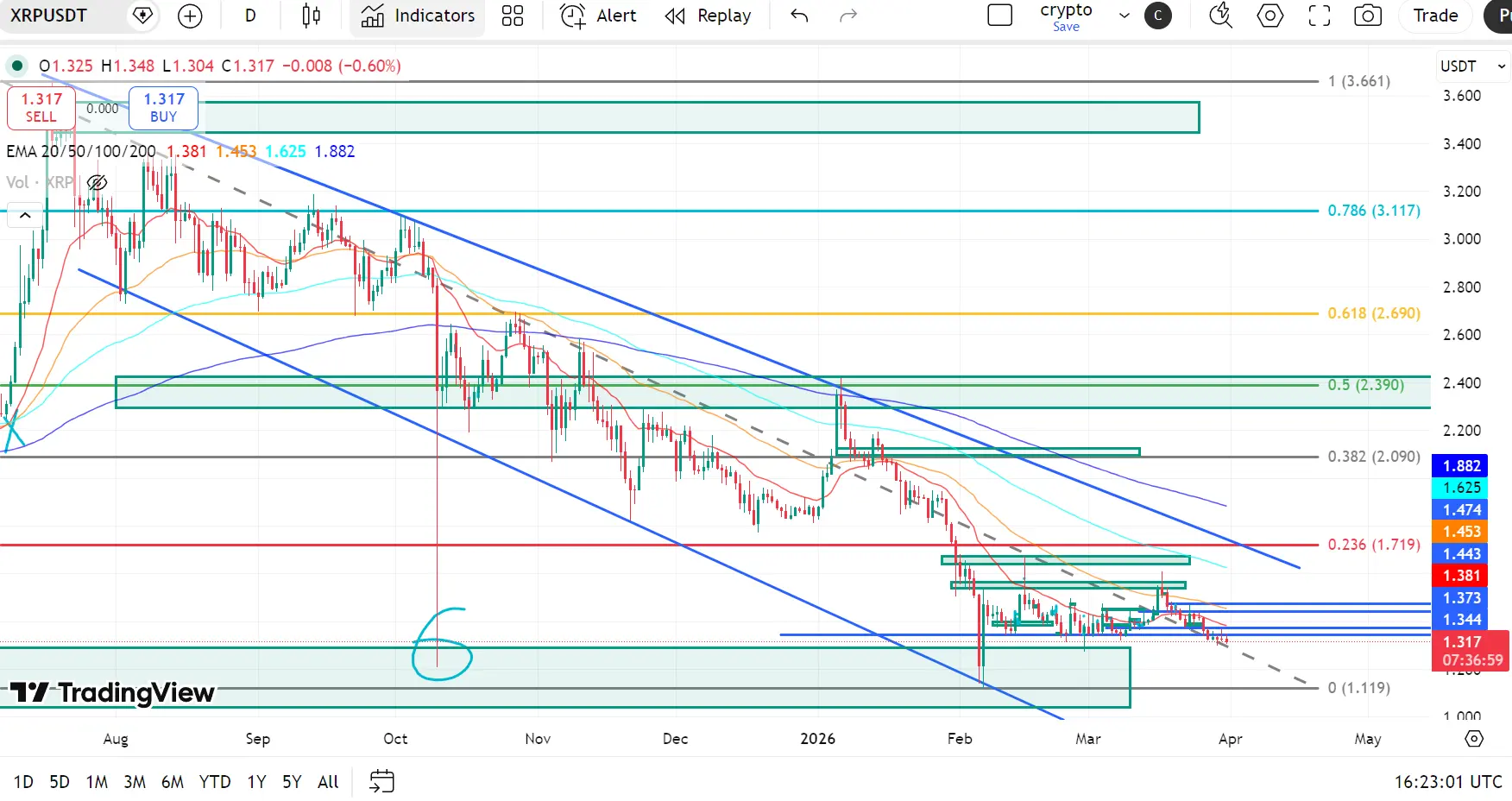Open the XRPUSDT symbol search

[x=48, y=16]
